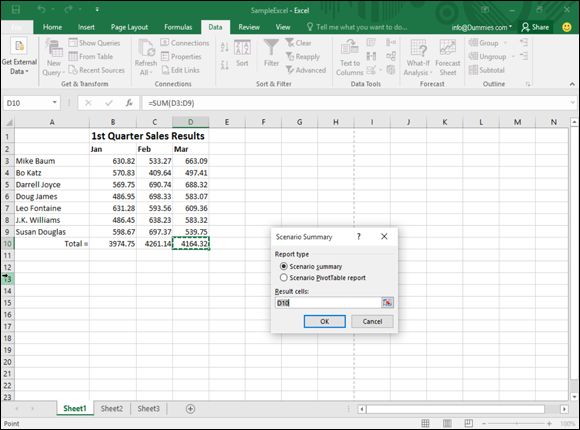580x430 pixels.
Task: Open Scenario Summary help button
Action: click(358, 236)
